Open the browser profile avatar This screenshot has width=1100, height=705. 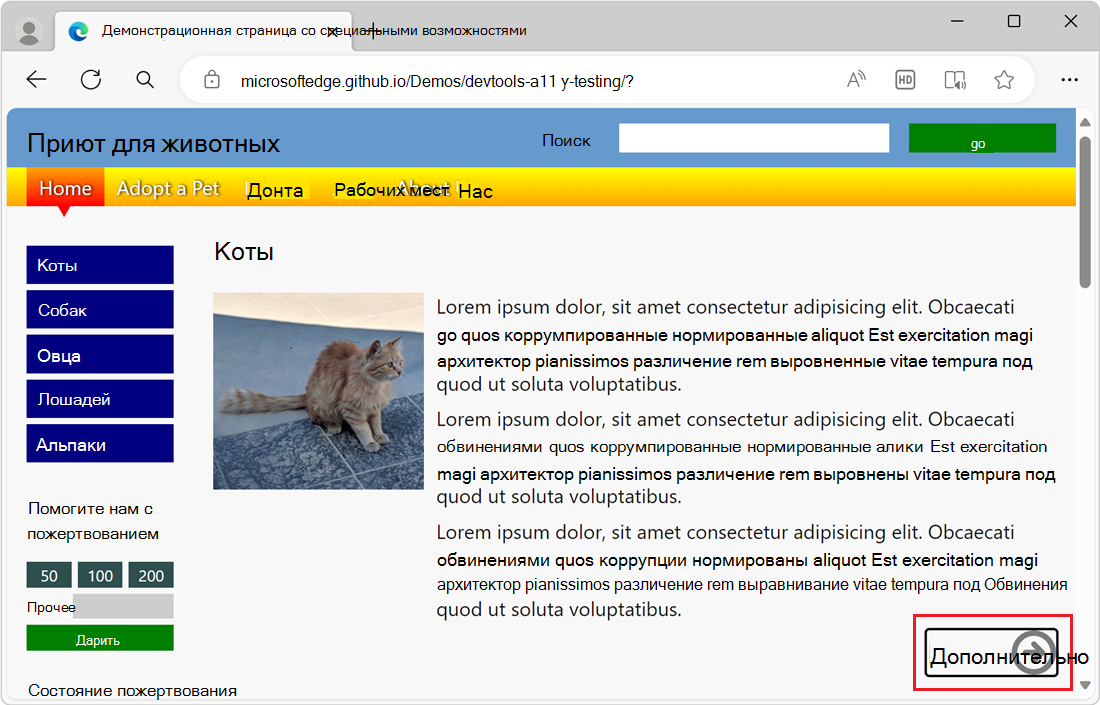tap(29, 30)
